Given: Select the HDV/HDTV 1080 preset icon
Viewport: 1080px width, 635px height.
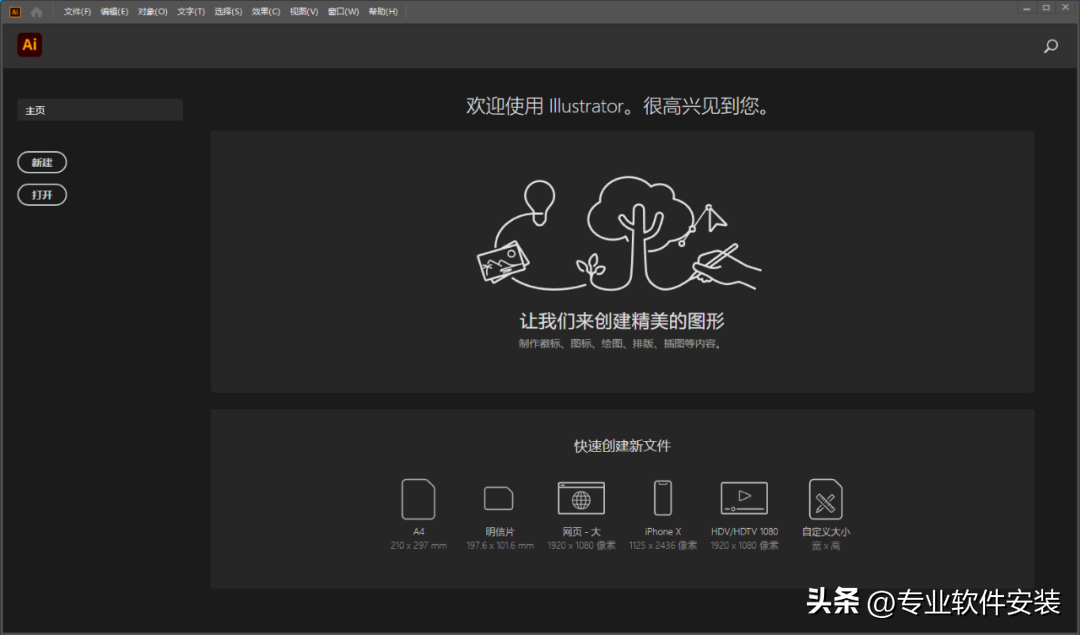Looking at the screenshot, I should (744, 498).
